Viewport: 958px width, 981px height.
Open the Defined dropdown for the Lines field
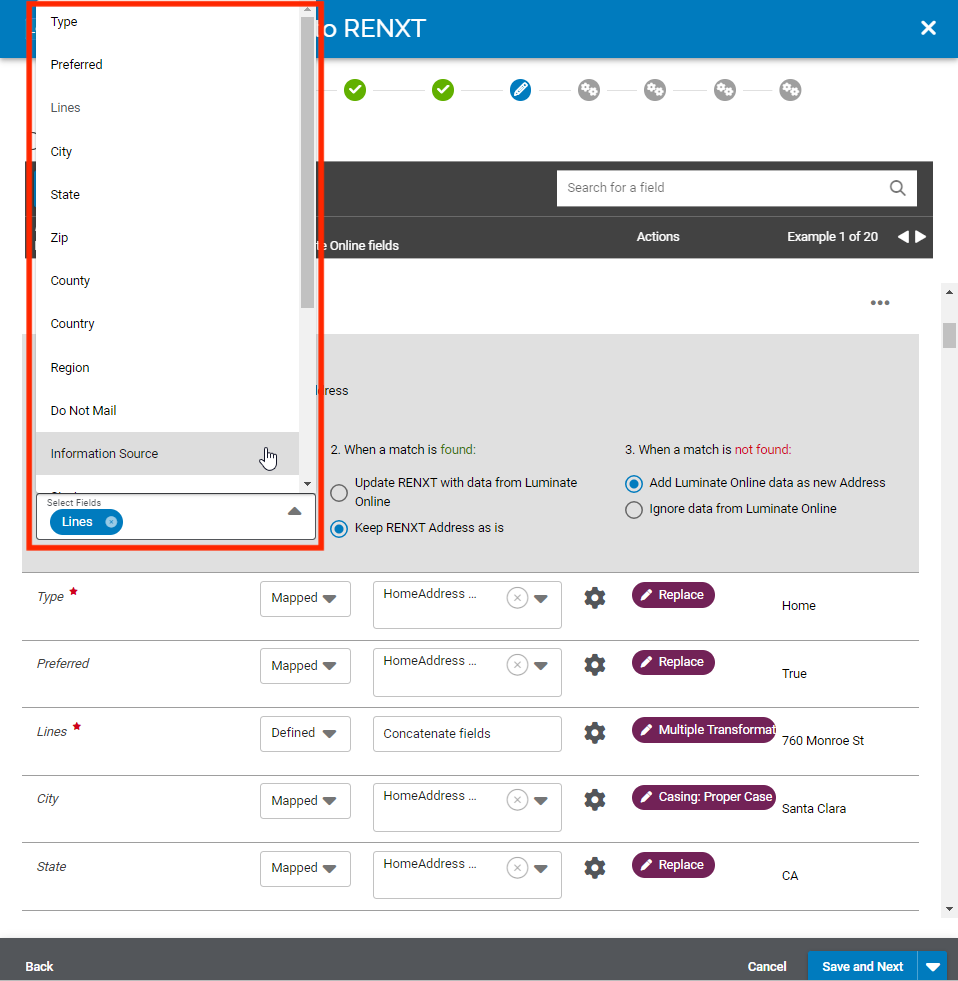305,733
